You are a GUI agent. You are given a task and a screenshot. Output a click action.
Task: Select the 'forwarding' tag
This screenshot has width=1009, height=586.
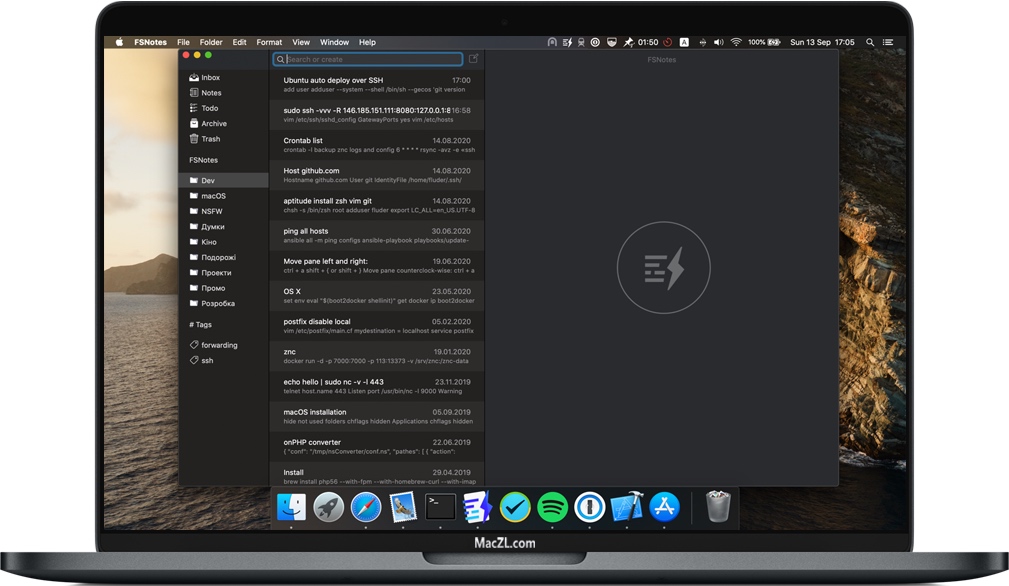[220, 345]
